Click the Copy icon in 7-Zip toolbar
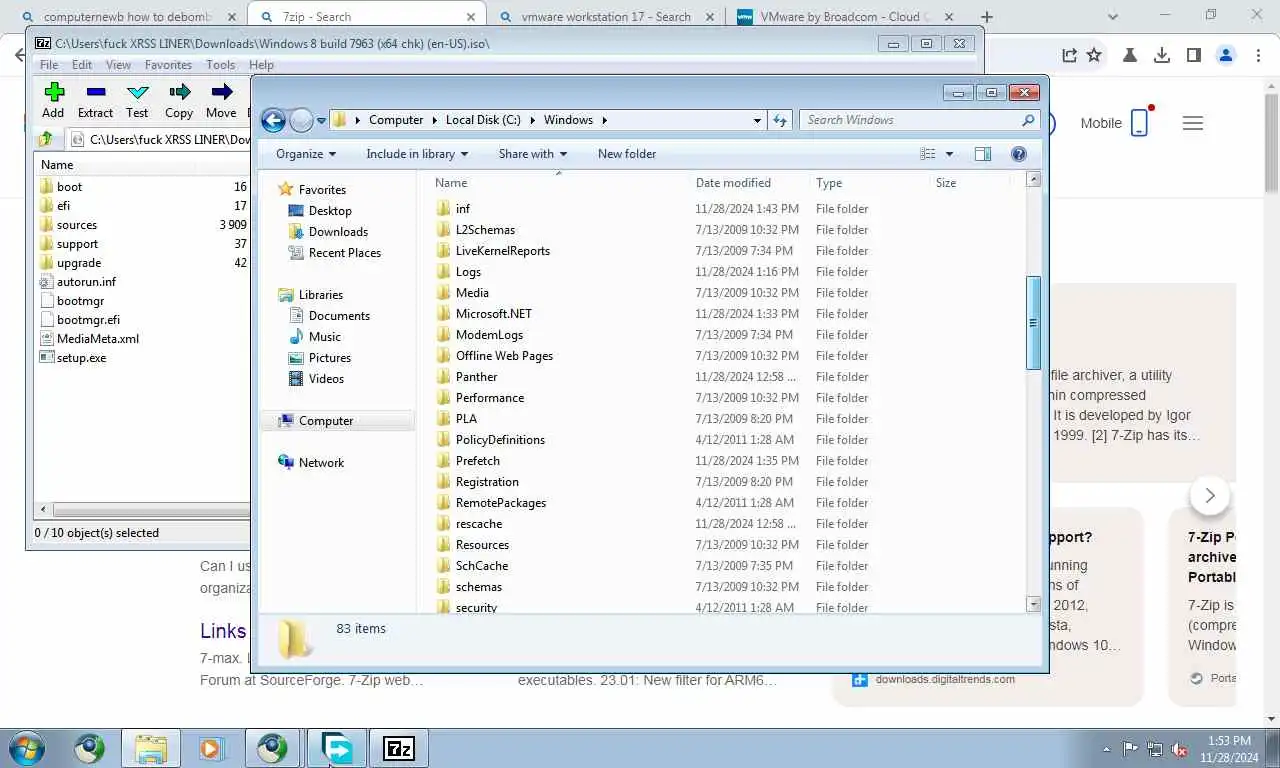Image resolution: width=1280 pixels, height=768 pixels. (179, 101)
